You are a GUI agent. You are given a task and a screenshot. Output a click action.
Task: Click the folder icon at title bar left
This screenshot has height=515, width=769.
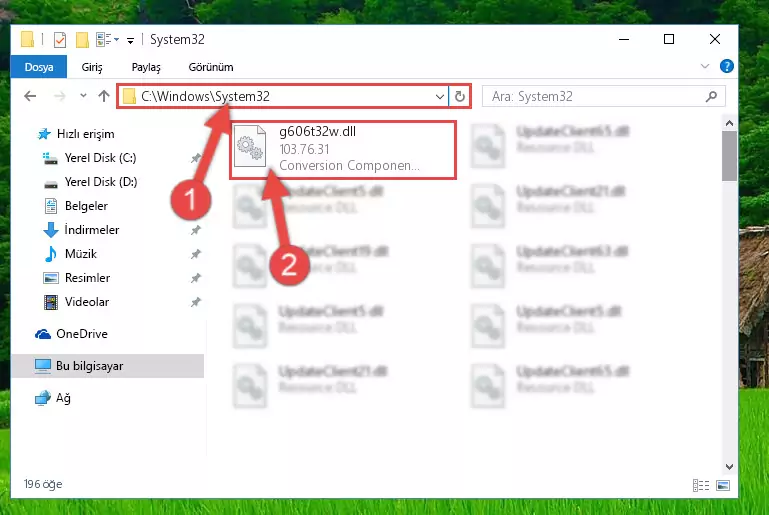tap(27, 40)
